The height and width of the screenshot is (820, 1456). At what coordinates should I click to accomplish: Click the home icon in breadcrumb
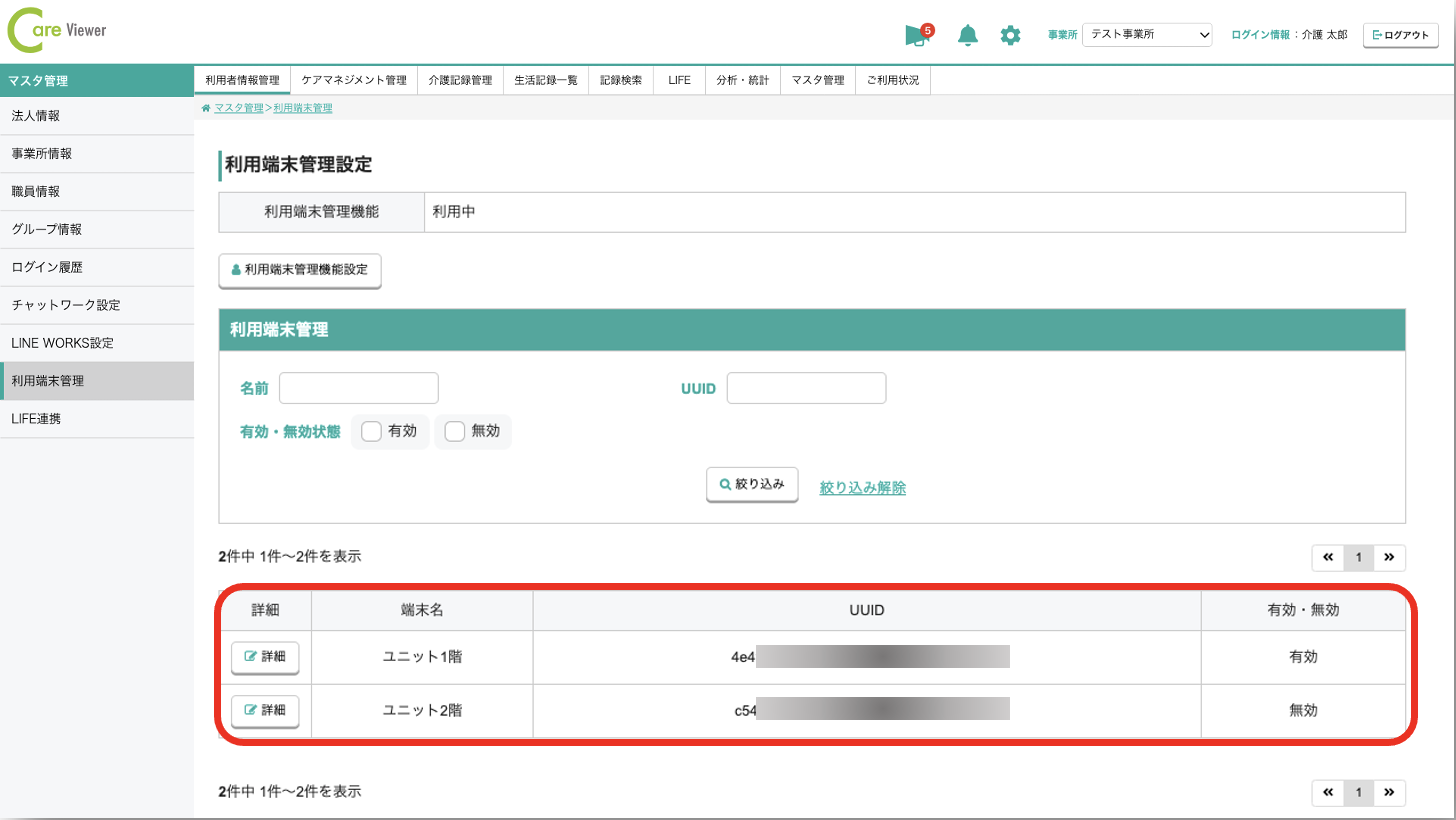tap(206, 108)
